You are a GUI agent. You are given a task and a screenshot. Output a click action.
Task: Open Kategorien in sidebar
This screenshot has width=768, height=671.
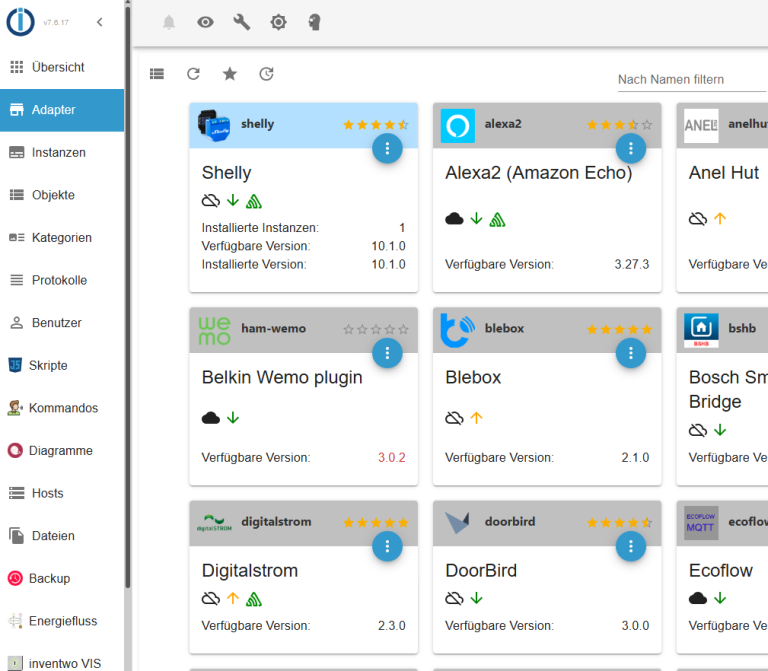tap(62, 238)
